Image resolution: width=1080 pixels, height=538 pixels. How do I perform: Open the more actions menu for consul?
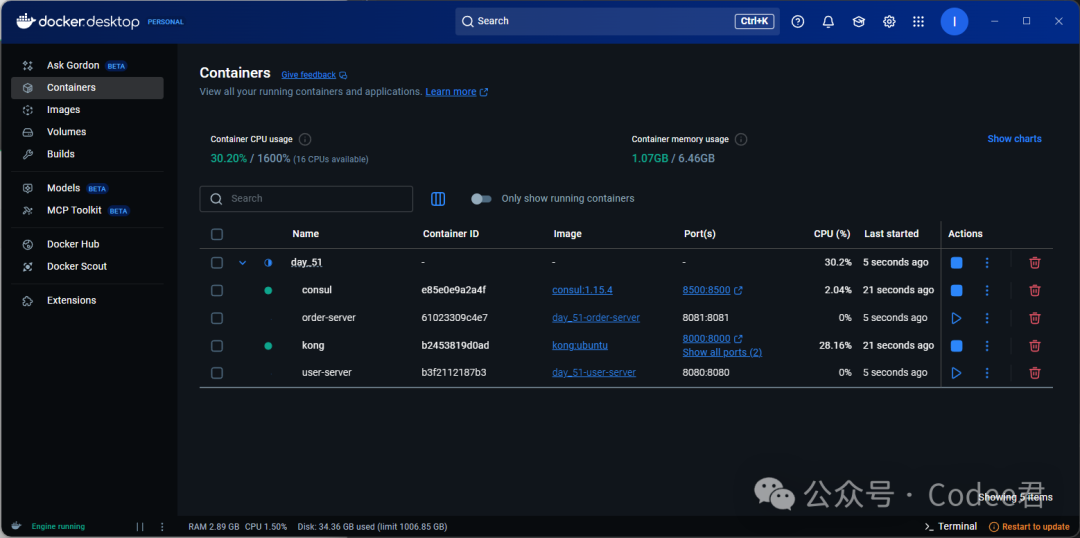click(987, 290)
